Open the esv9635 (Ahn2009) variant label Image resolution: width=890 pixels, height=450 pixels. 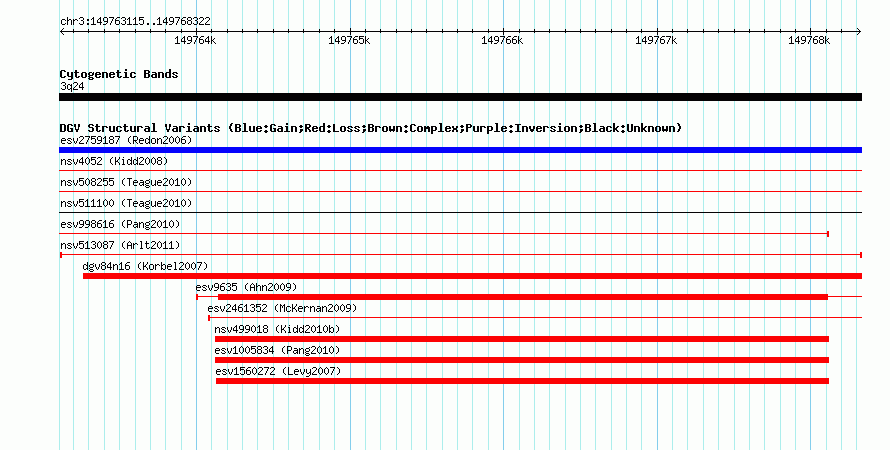coord(246,287)
